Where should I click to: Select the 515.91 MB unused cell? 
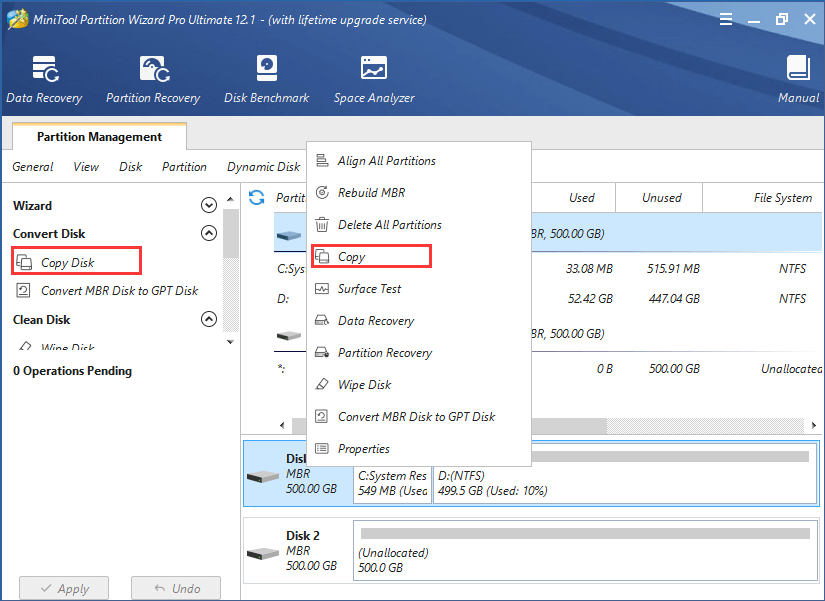[673, 268]
